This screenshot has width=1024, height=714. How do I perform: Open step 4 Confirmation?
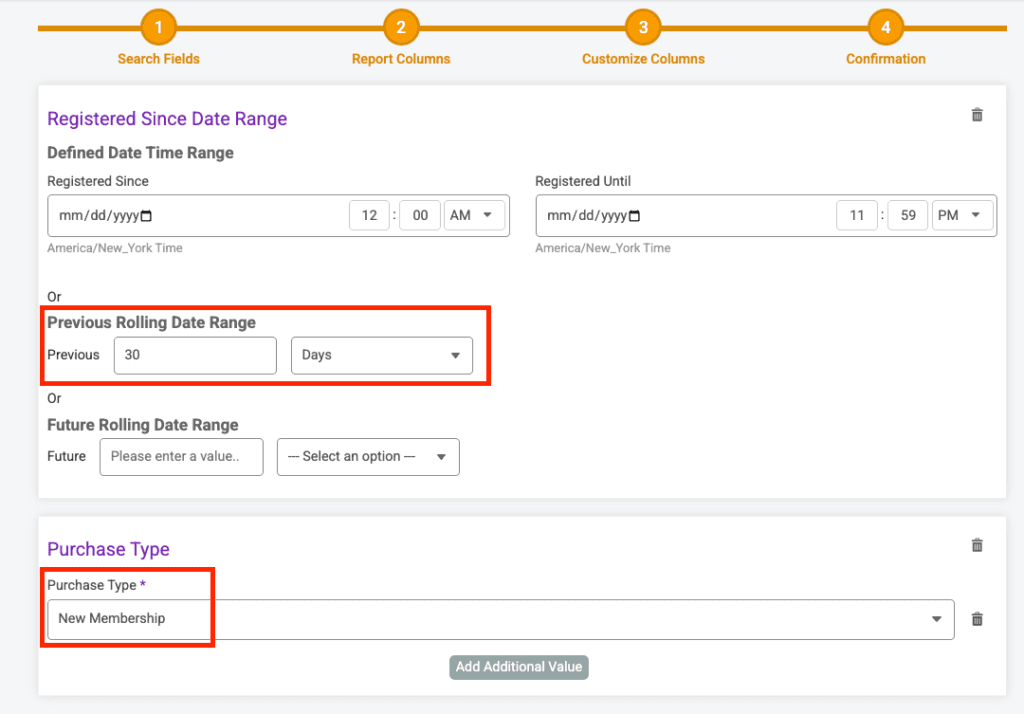click(x=885, y=28)
